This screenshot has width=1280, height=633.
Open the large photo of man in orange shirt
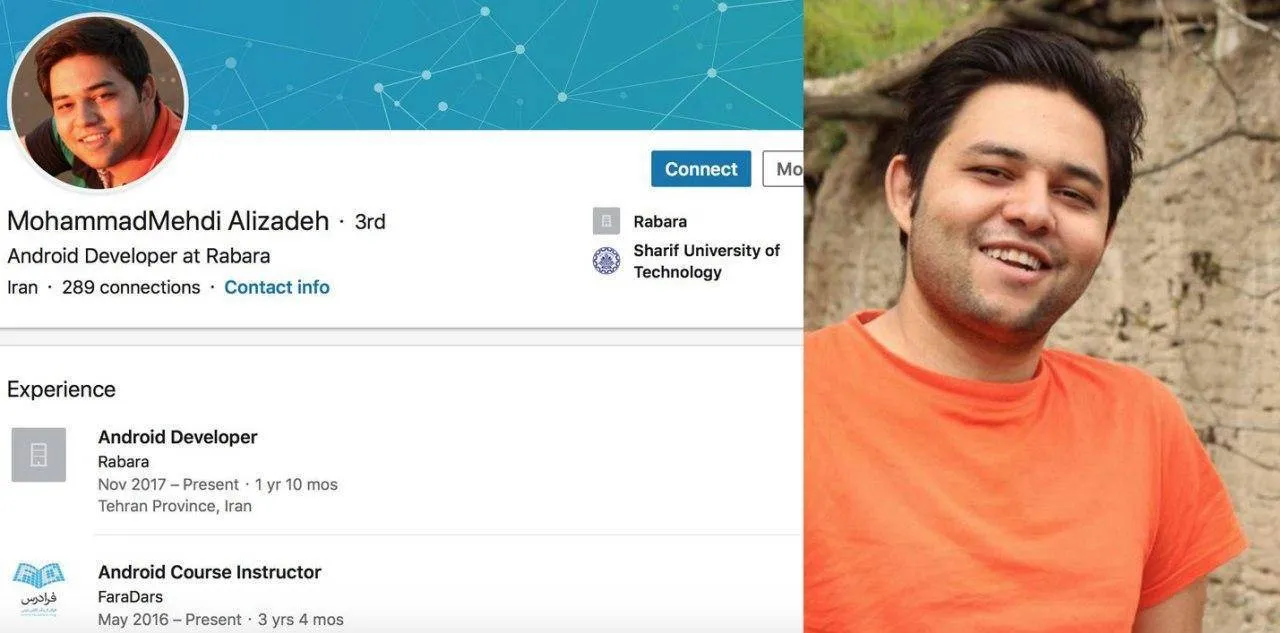tap(1042, 316)
